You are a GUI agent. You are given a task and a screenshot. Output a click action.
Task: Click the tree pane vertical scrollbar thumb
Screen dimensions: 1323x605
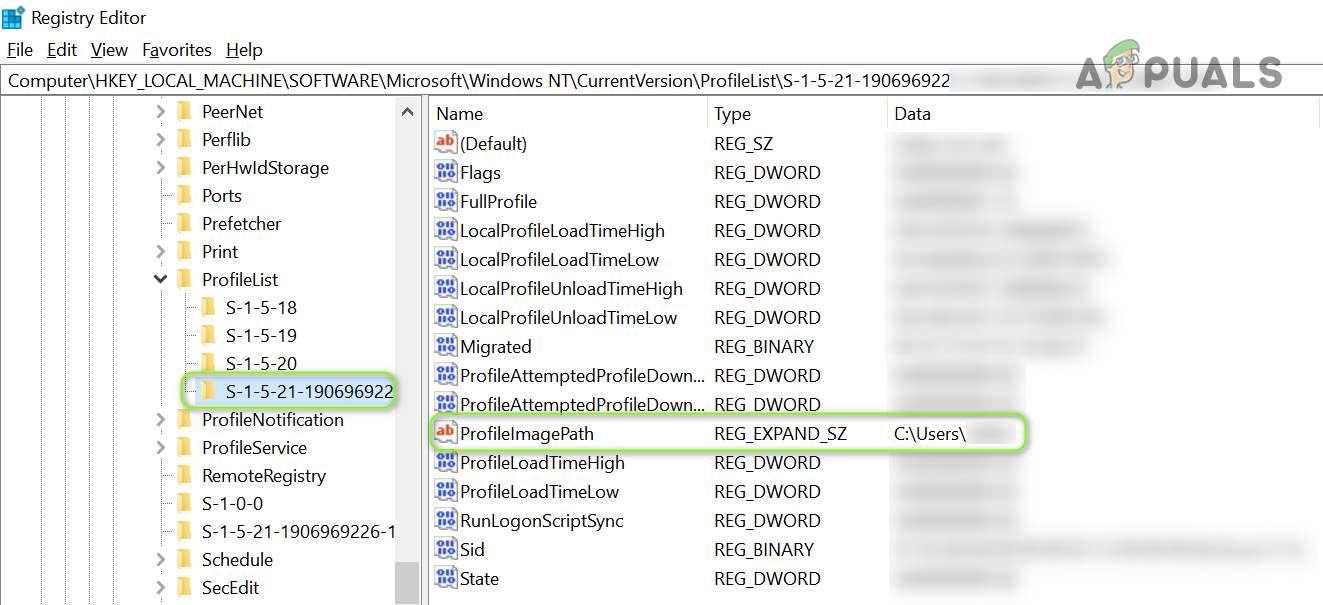(x=407, y=583)
